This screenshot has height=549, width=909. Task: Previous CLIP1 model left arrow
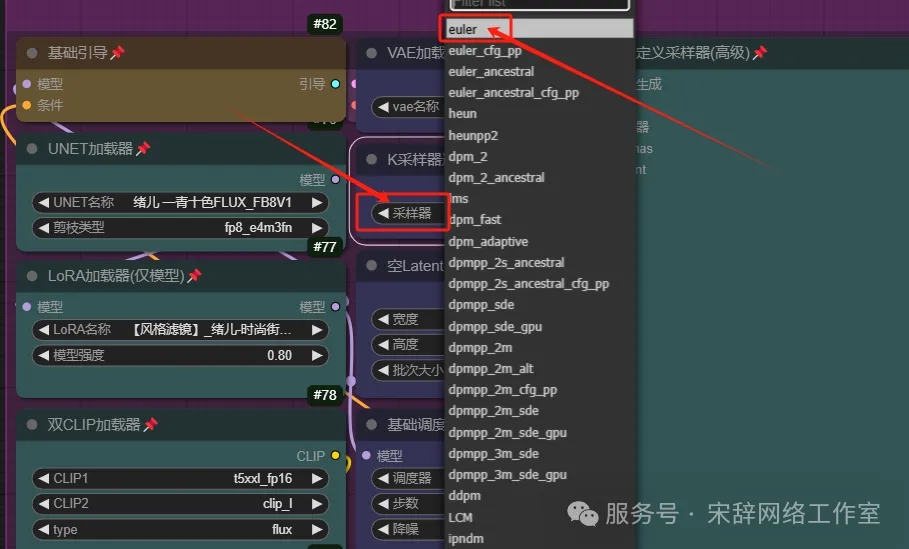pyautogui.click(x=42, y=479)
